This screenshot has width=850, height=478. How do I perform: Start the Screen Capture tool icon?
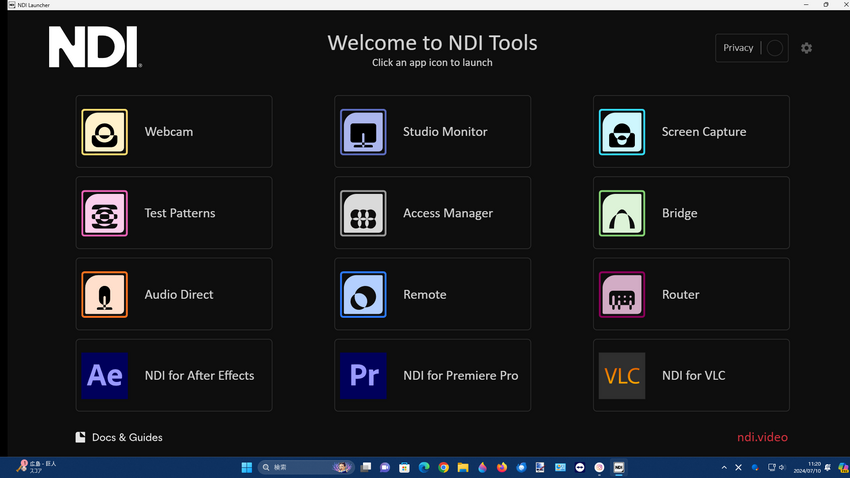point(622,132)
